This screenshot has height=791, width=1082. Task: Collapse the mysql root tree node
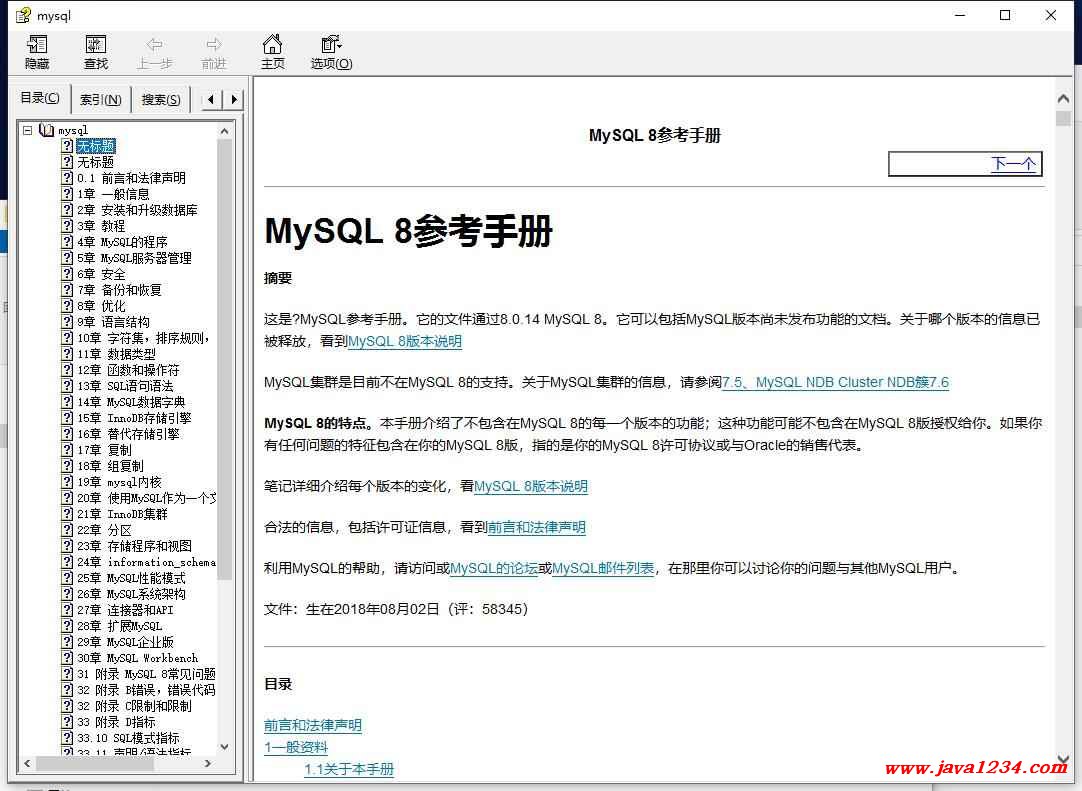point(28,130)
